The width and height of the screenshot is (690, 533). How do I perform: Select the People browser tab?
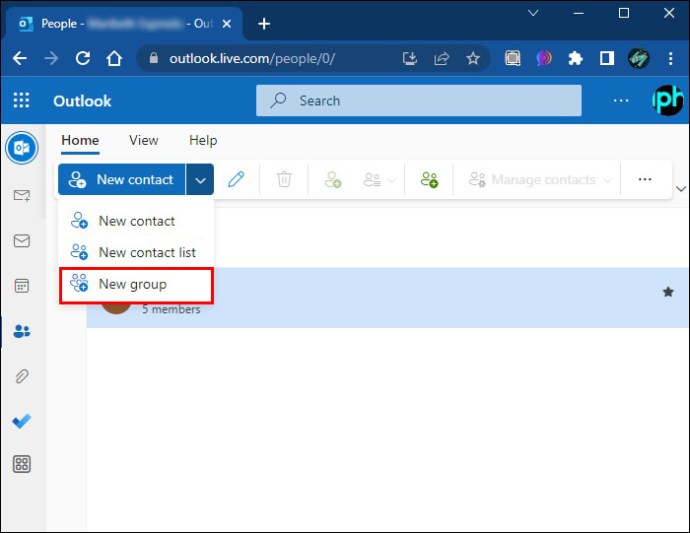click(x=124, y=24)
